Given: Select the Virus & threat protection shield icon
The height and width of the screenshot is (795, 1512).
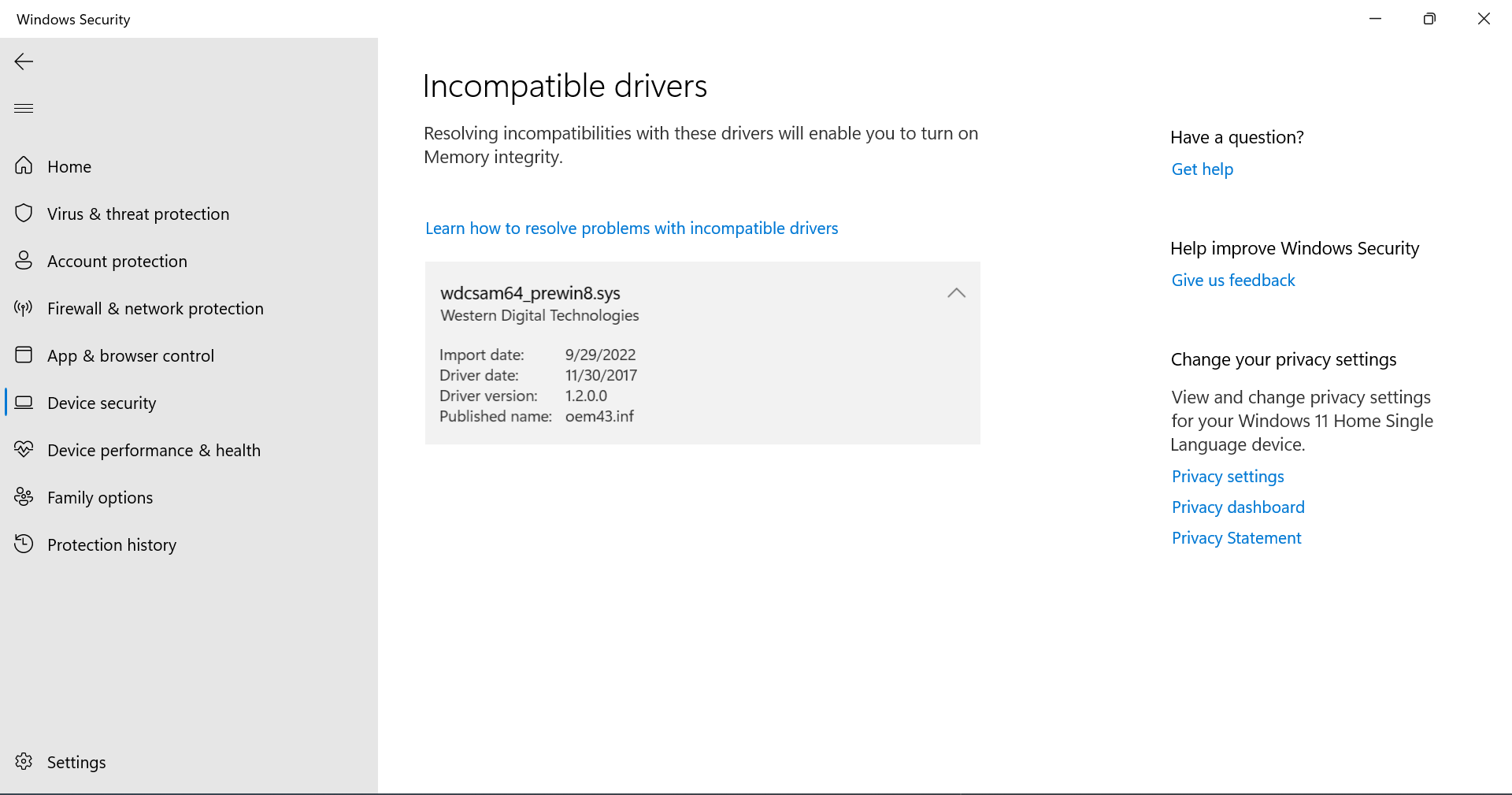Looking at the screenshot, I should click(x=23, y=213).
